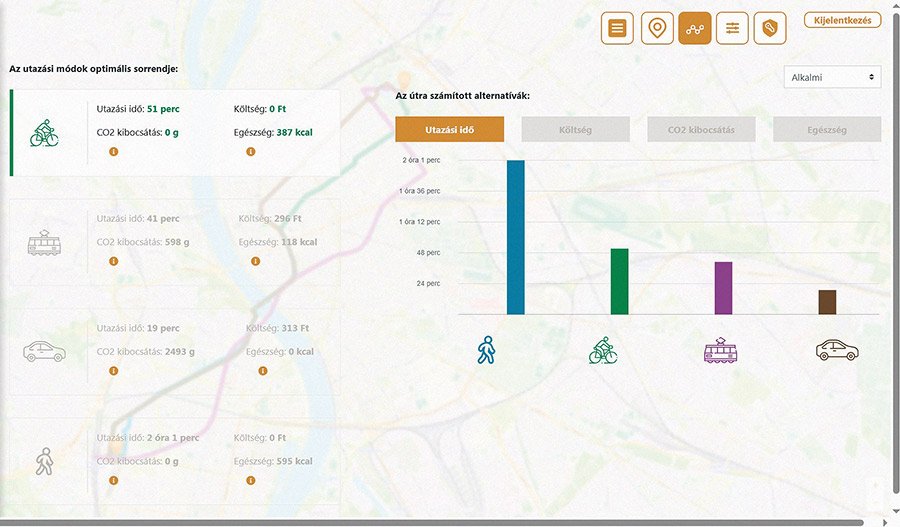Click info icon under bicycle CO2 kibocsátás
The height and width of the screenshot is (527, 900).
[113, 152]
